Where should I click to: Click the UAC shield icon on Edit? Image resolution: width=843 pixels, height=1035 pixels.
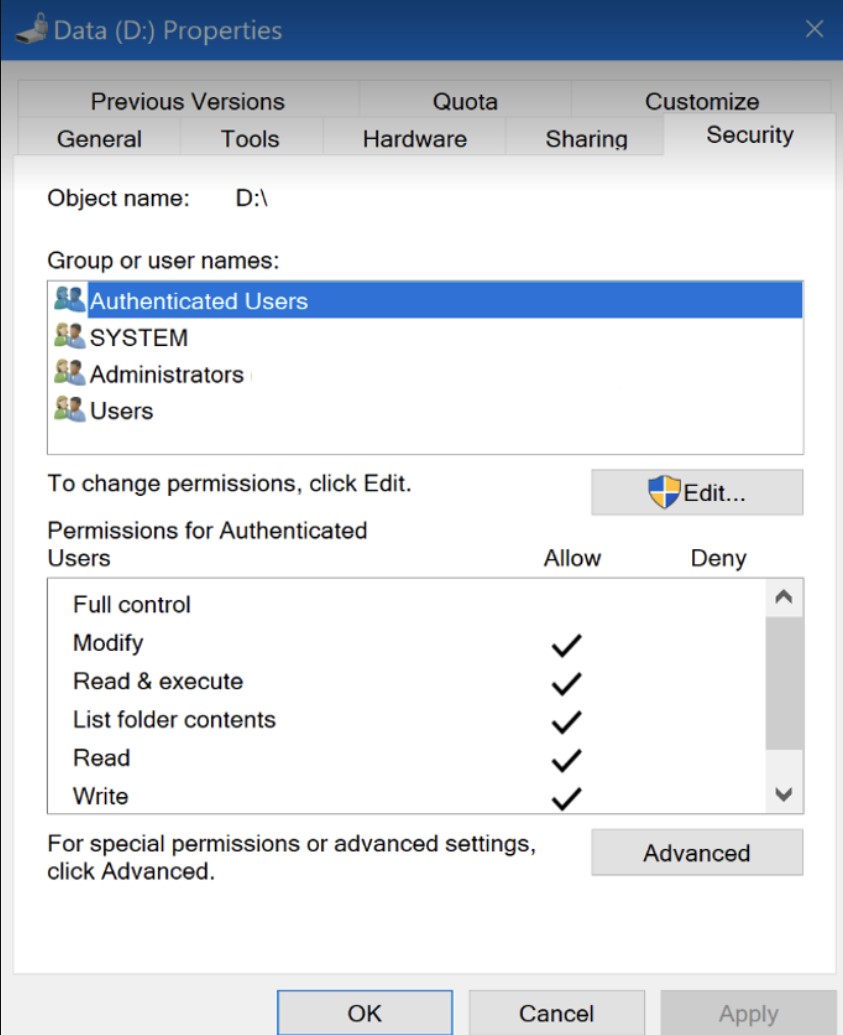(664, 492)
